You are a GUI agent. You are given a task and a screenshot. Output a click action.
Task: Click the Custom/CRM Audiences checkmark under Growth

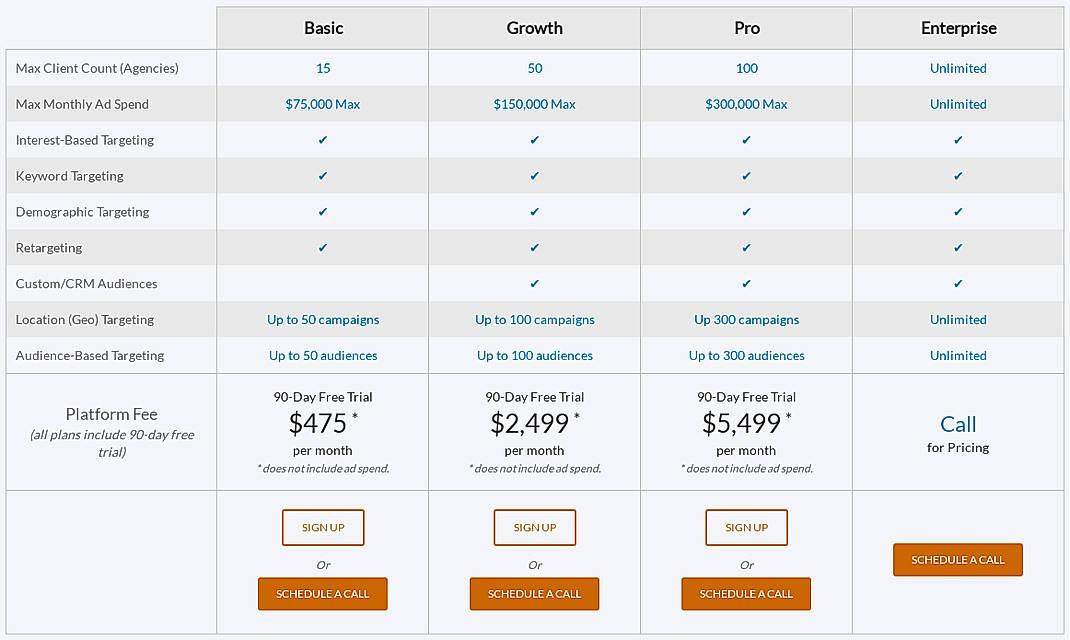pos(534,284)
